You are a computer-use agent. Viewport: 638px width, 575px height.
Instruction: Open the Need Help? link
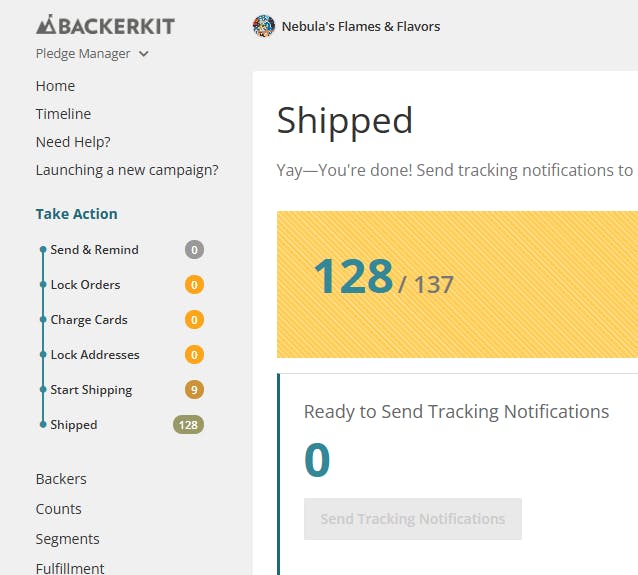[x=73, y=142]
